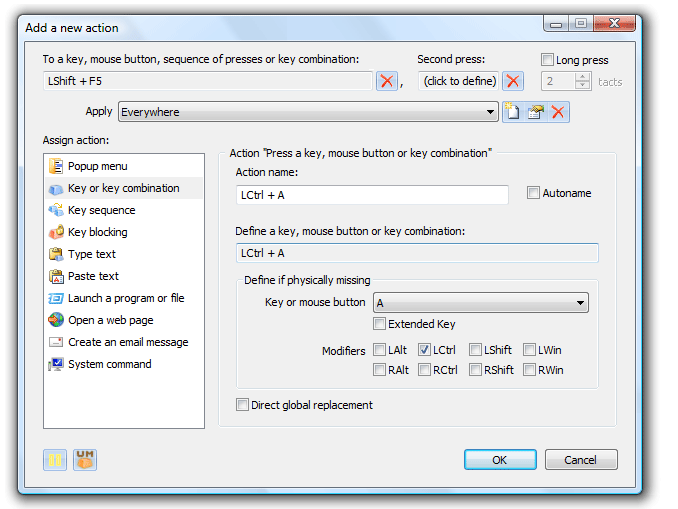Click the UM icon button
Screen dimensions: 678x509
[x=85, y=460]
